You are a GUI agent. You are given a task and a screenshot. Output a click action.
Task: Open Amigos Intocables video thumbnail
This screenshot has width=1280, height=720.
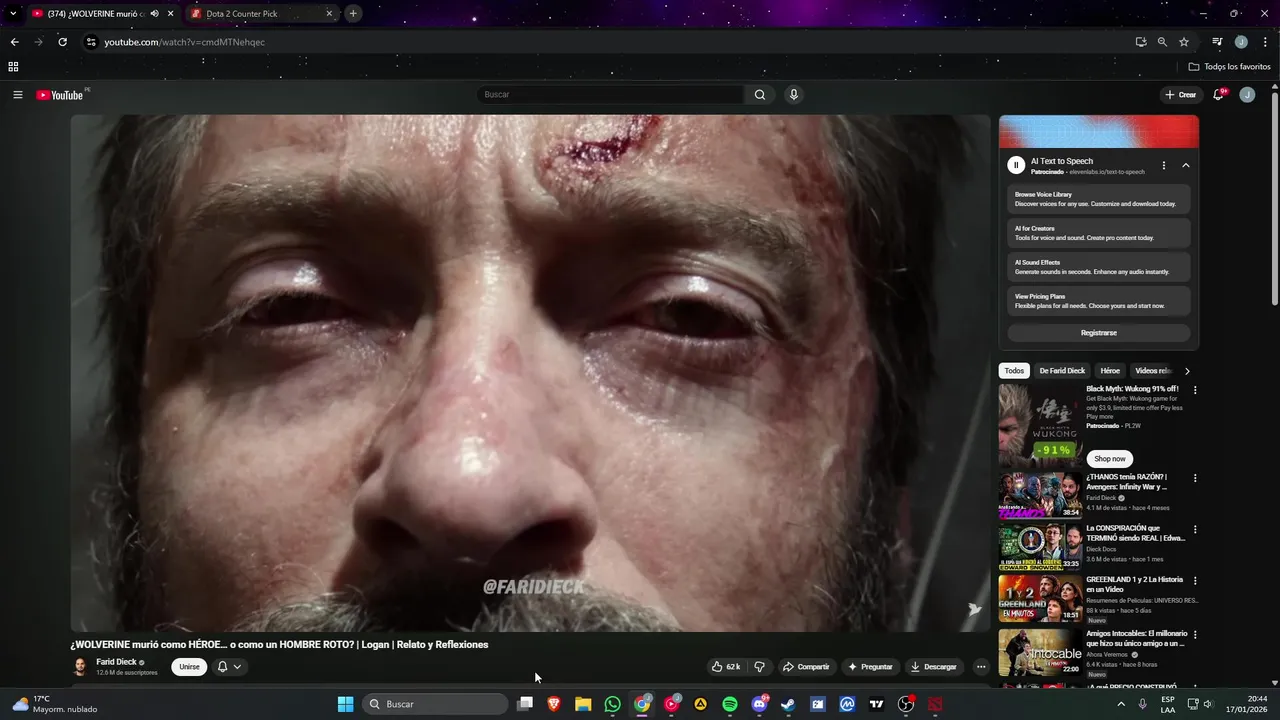pos(1040,651)
